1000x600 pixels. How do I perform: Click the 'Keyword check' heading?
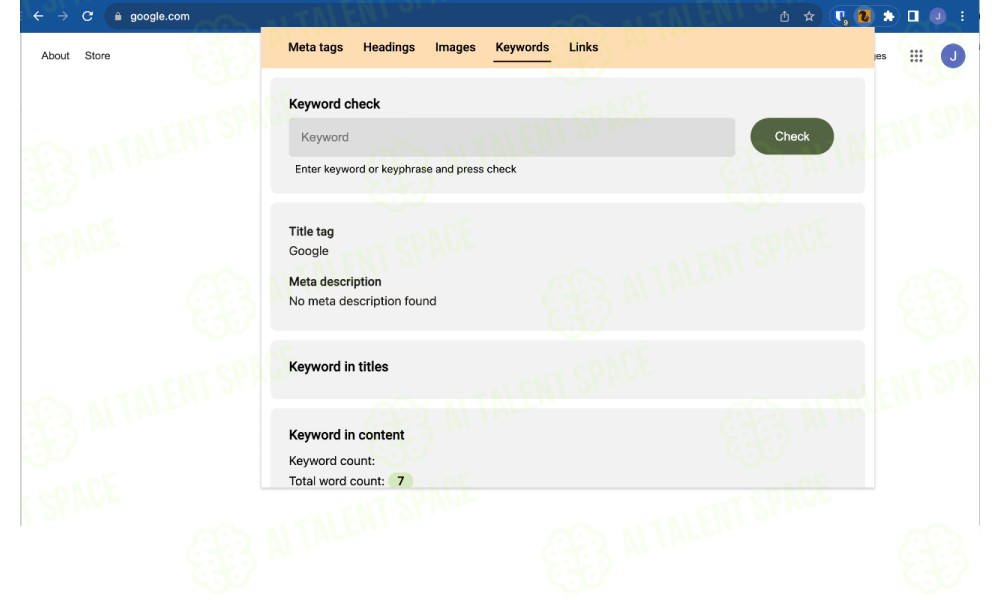pyautogui.click(x=334, y=104)
